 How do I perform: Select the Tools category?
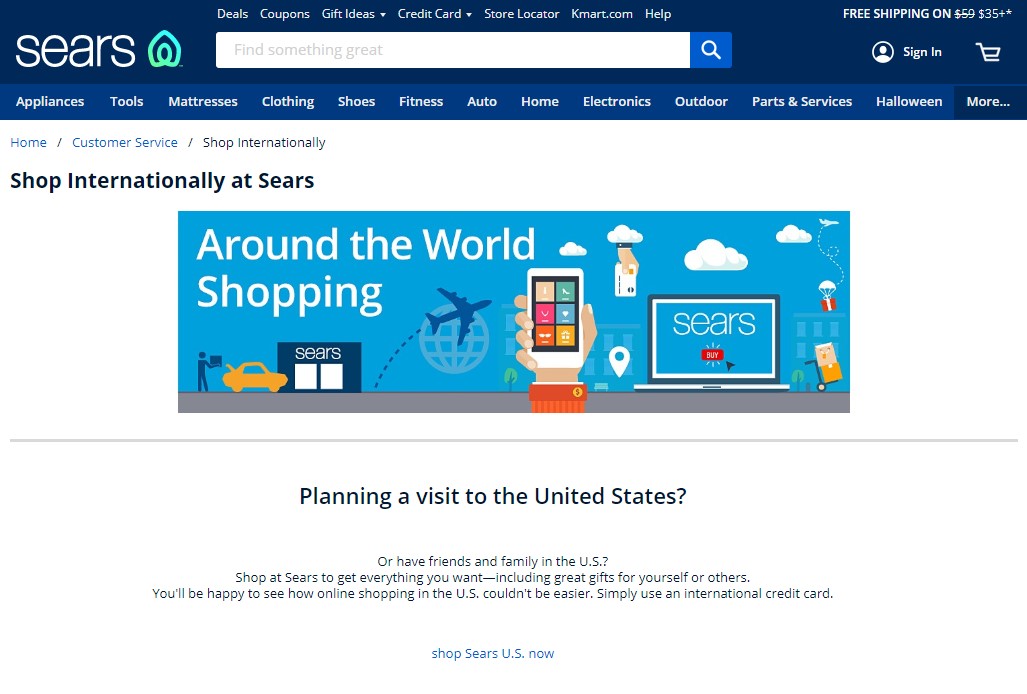(x=126, y=101)
